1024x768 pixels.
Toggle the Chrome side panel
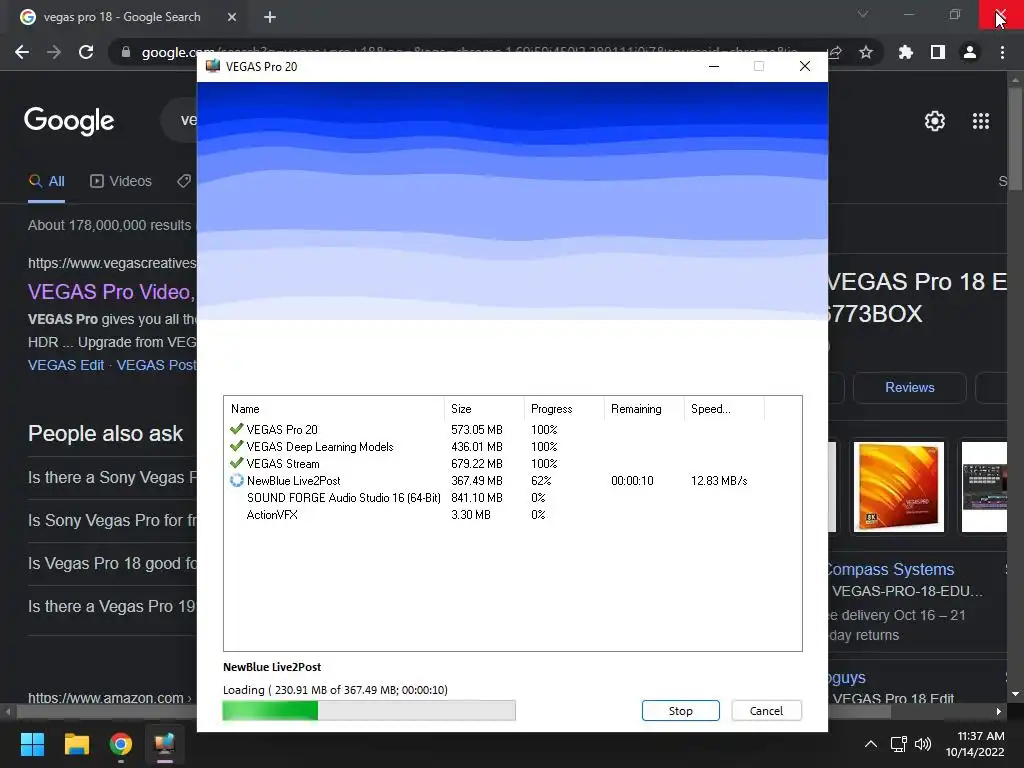(938, 52)
